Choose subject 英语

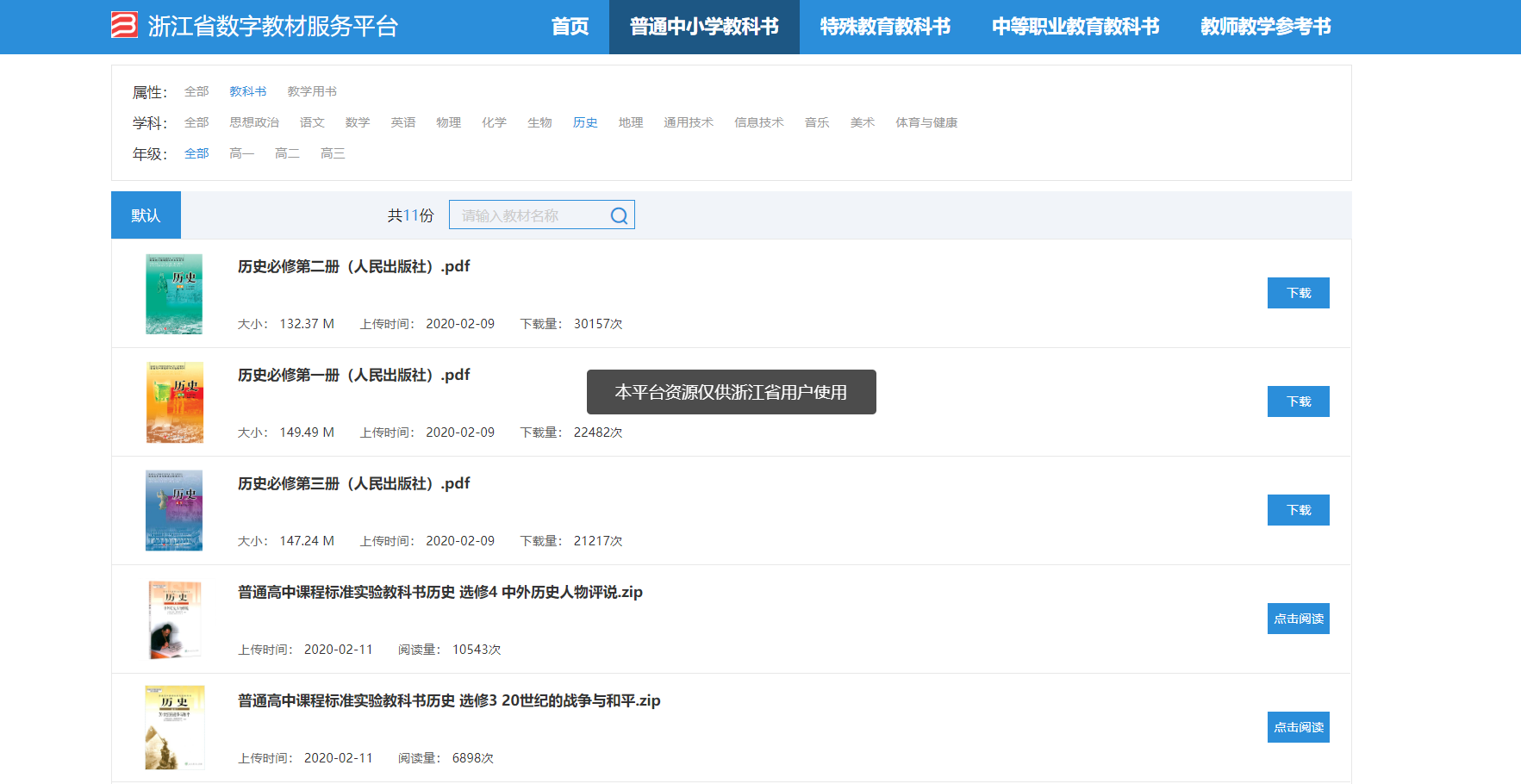tap(403, 122)
